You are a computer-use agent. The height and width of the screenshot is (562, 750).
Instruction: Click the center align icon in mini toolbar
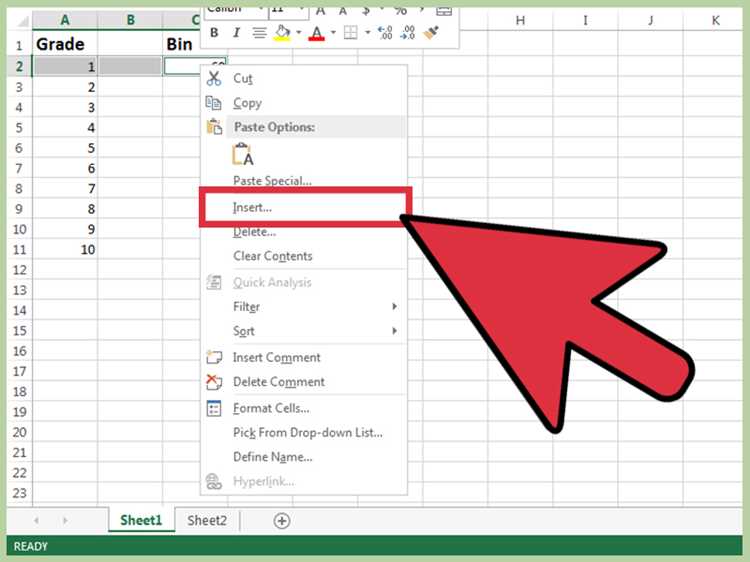[x=259, y=33]
